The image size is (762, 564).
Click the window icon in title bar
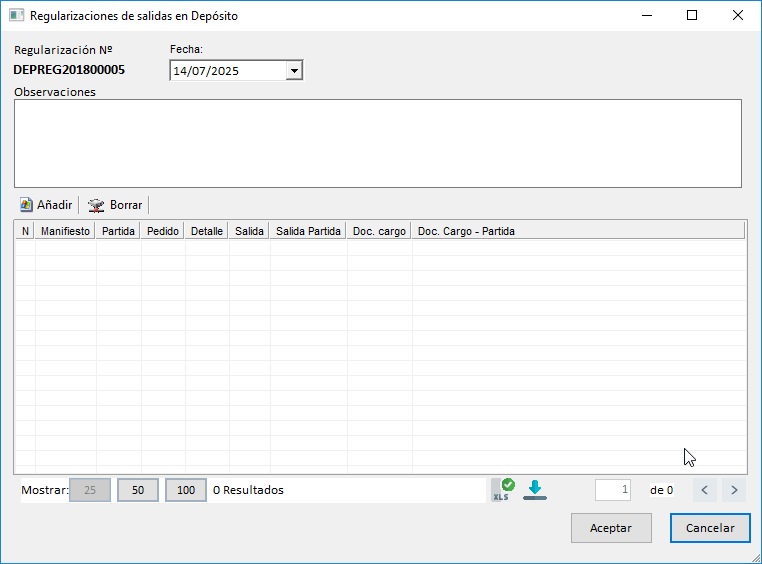point(16,16)
